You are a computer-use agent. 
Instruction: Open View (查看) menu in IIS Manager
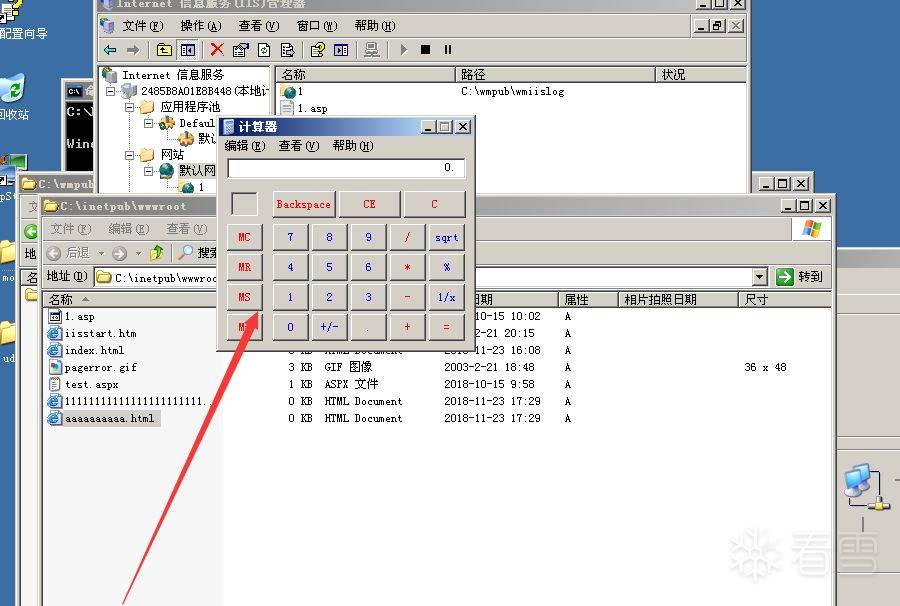point(258,26)
